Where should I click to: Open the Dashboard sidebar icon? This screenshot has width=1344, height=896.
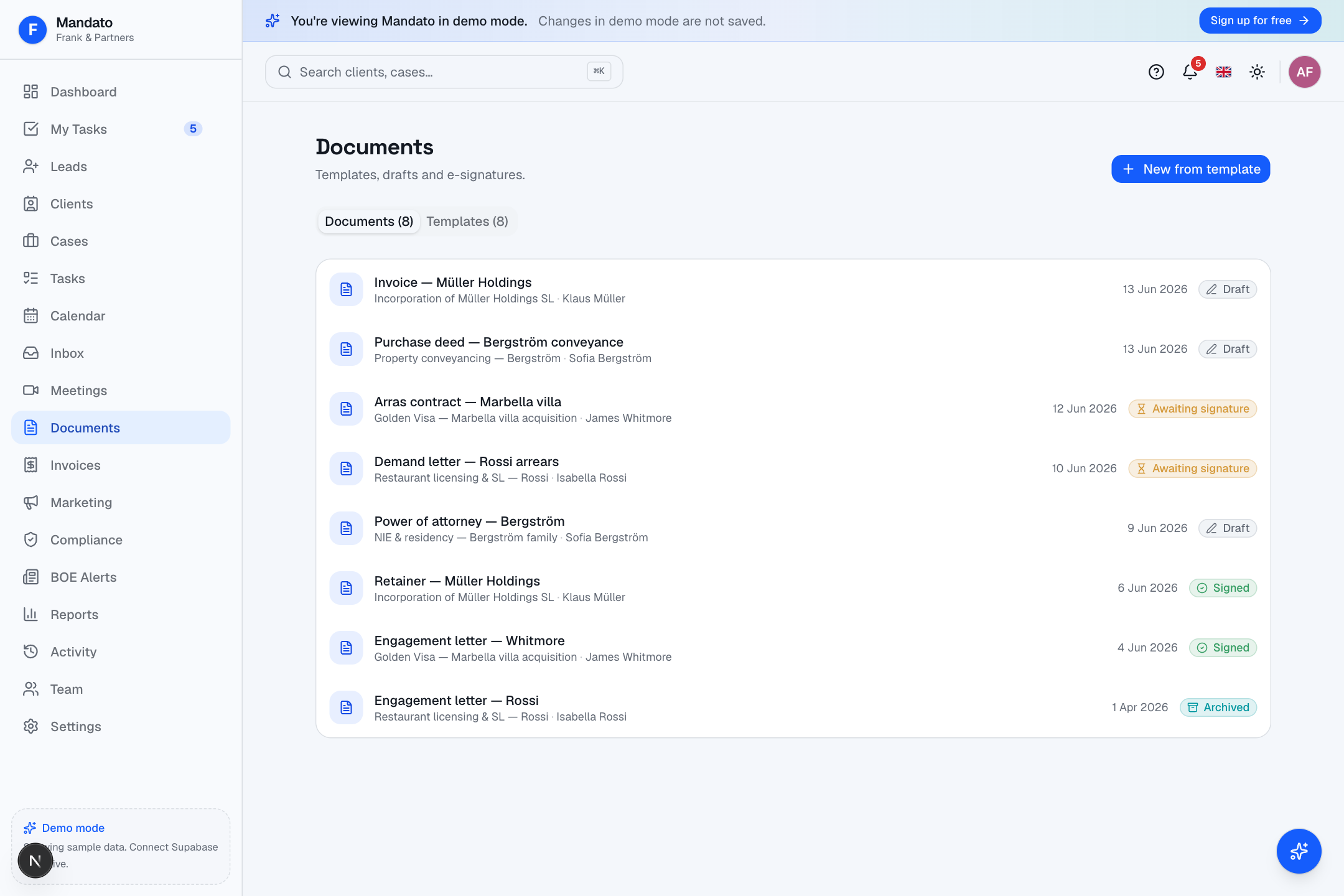(x=30, y=92)
